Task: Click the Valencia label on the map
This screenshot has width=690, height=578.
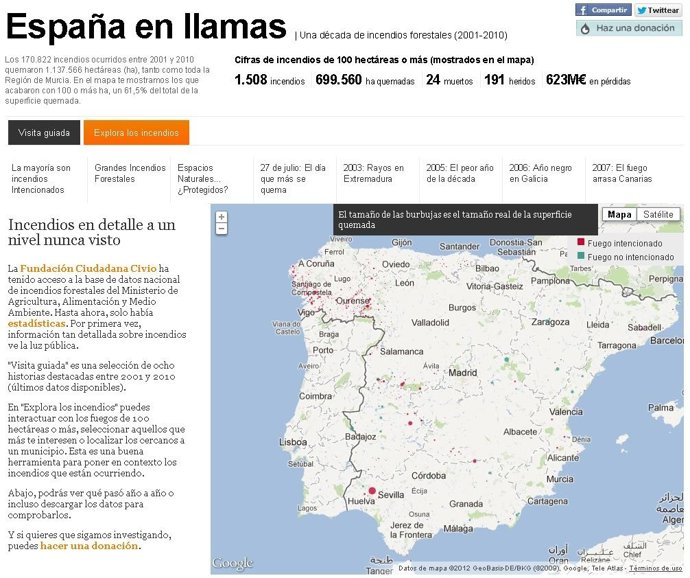Action: tap(566, 412)
